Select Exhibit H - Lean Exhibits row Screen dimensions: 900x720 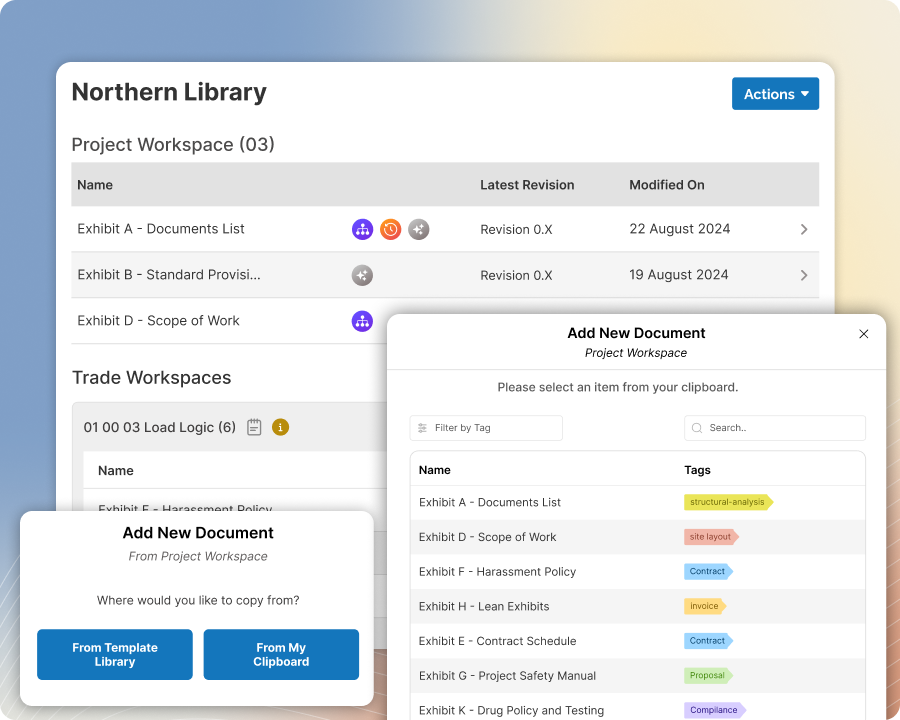pos(638,606)
